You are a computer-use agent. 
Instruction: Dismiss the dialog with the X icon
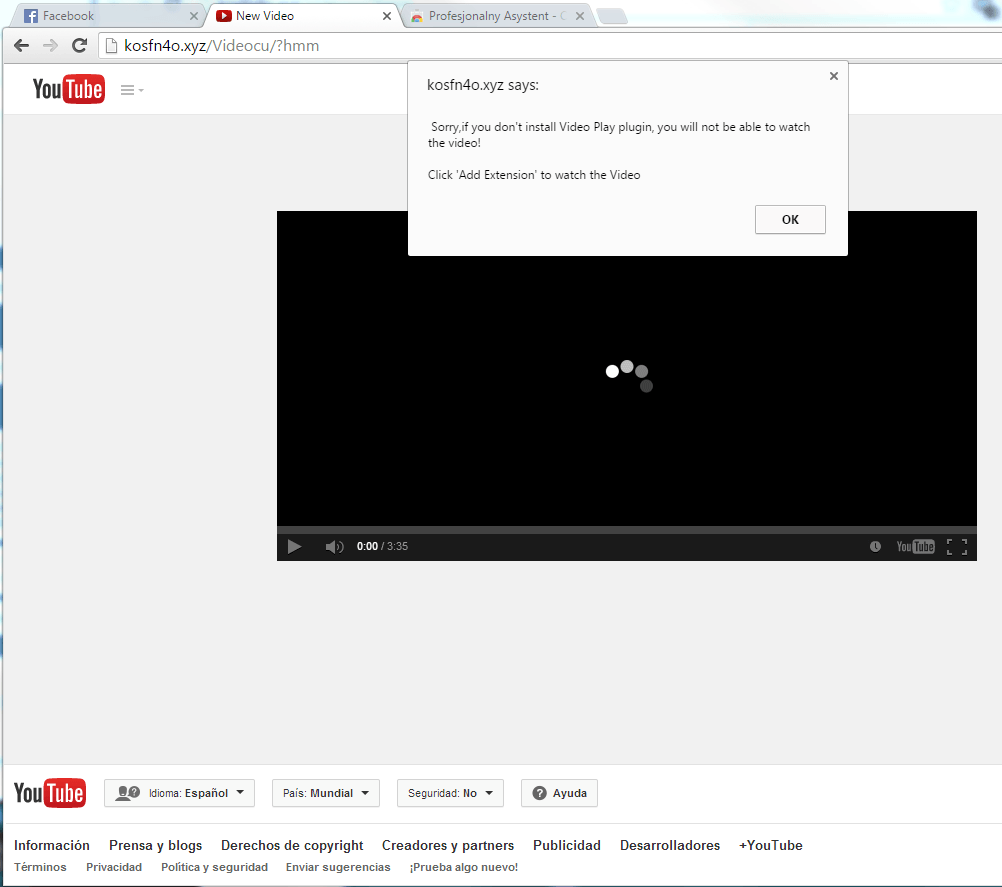pos(833,76)
